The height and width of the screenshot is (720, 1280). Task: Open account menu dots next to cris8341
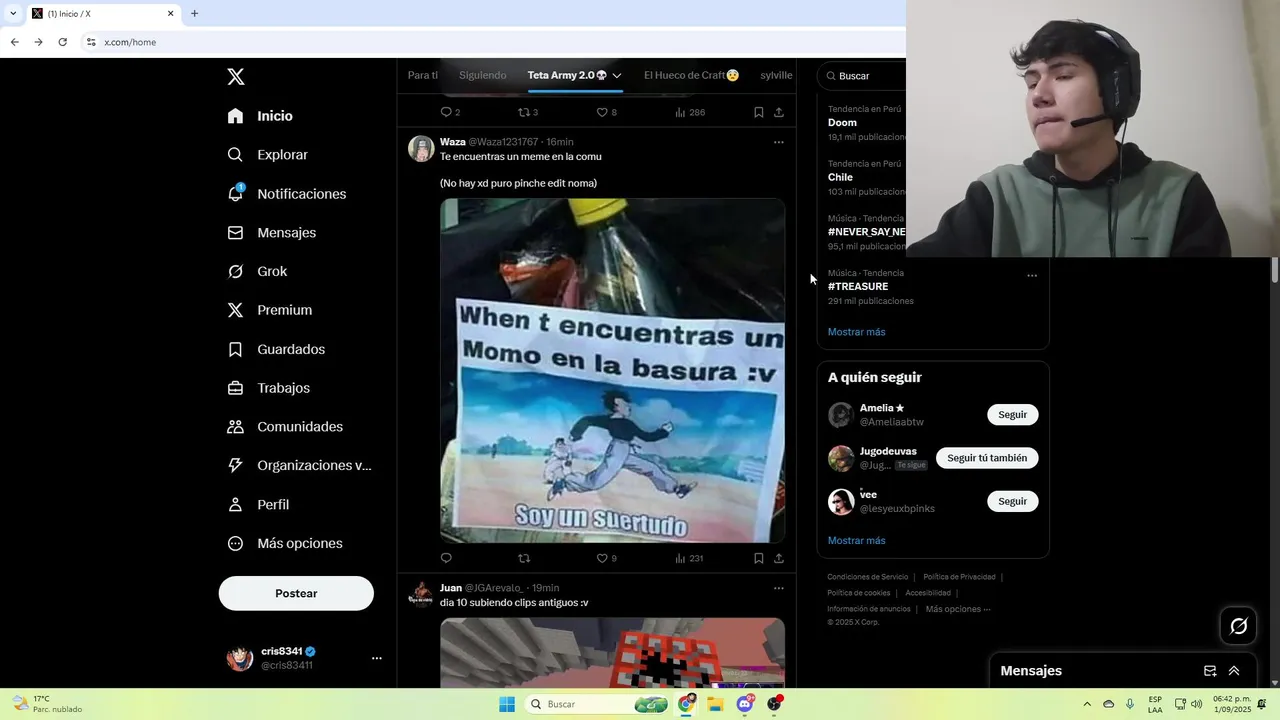coord(377,658)
